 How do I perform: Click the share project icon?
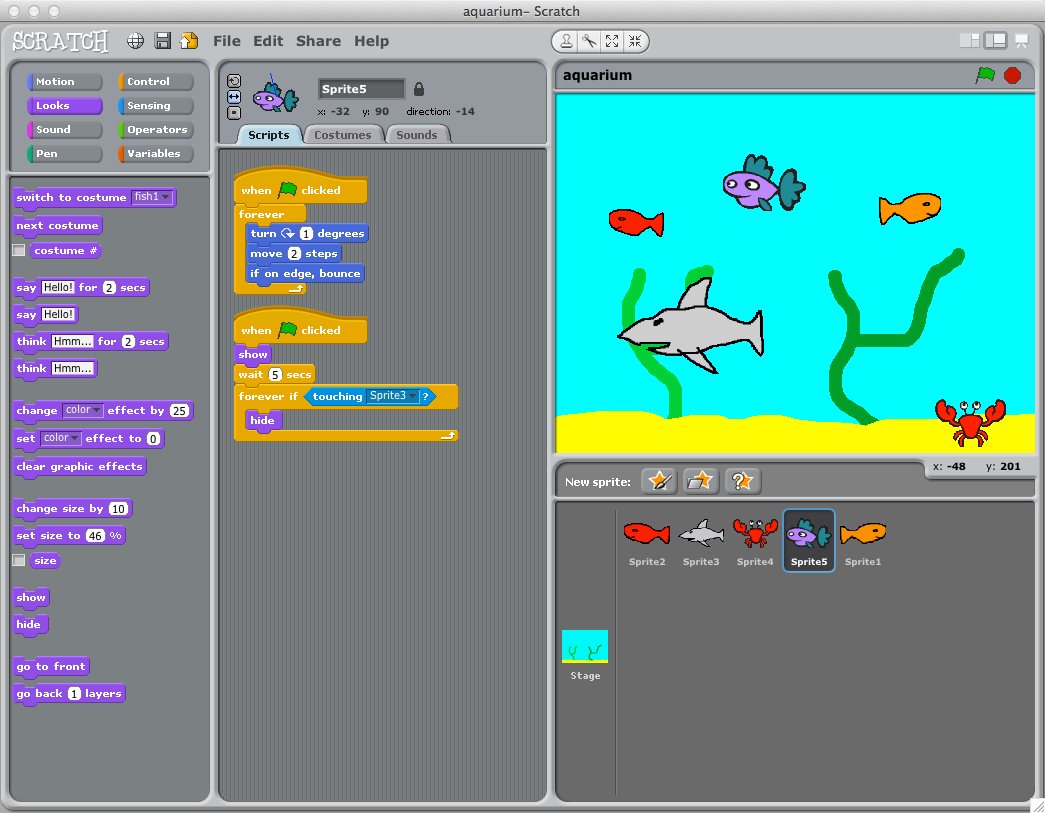[189, 41]
